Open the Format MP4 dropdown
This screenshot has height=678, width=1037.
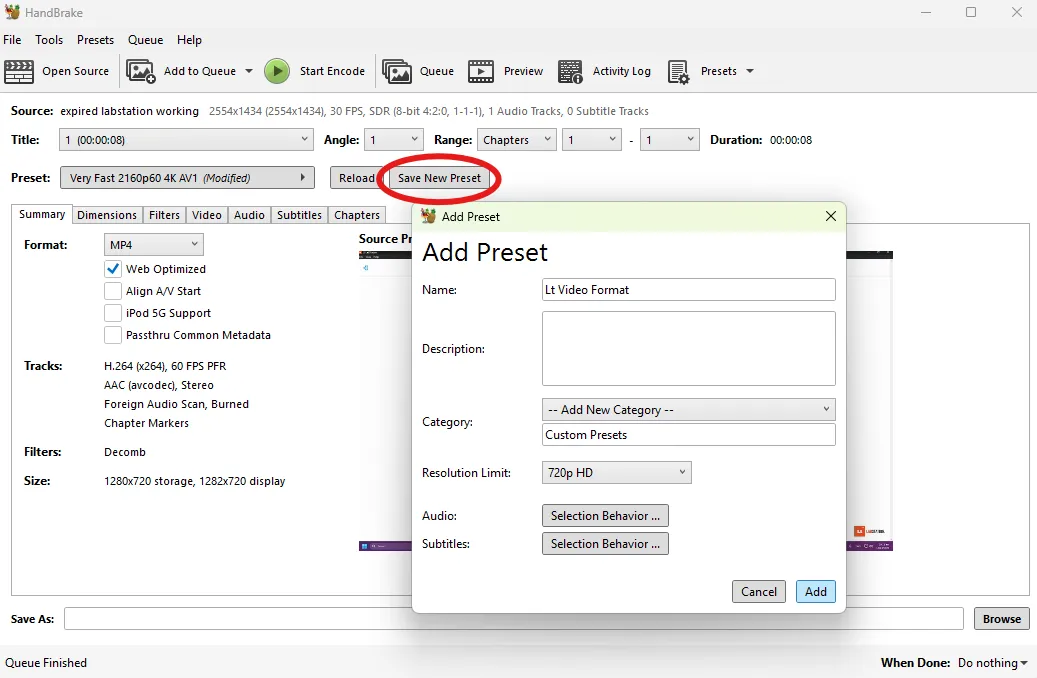153,245
